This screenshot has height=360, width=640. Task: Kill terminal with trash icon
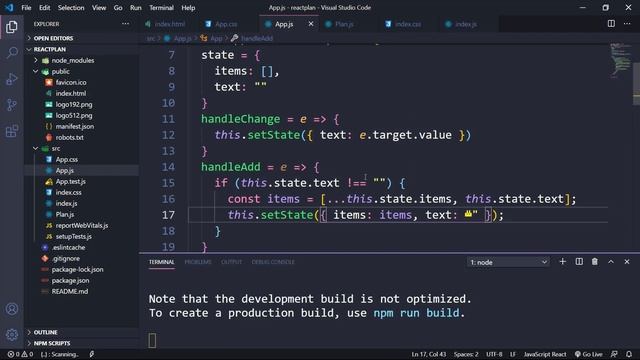(x=595, y=262)
